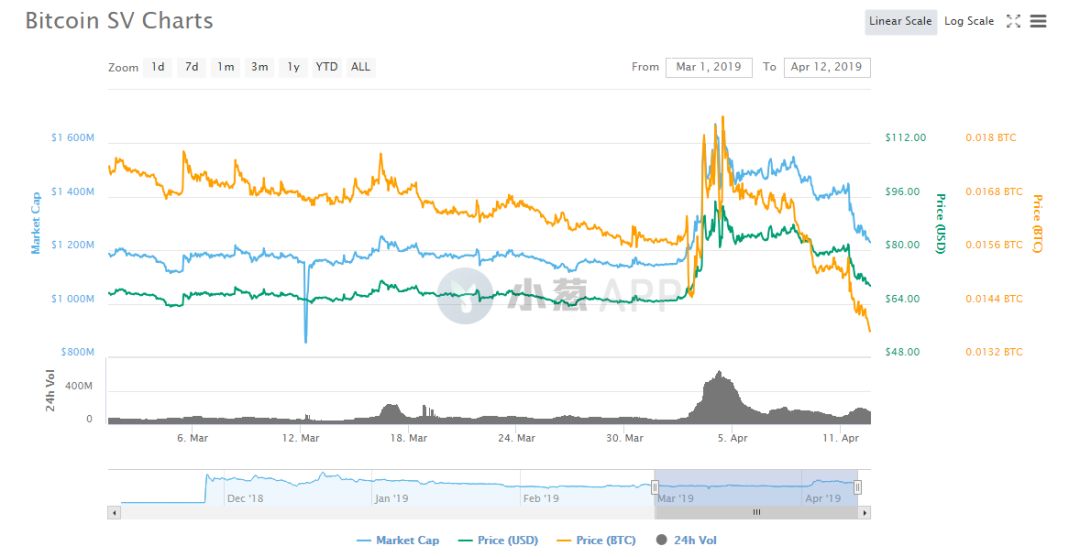
Task: Click the 0.0144 BTC axis value
Action: point(994,299)
